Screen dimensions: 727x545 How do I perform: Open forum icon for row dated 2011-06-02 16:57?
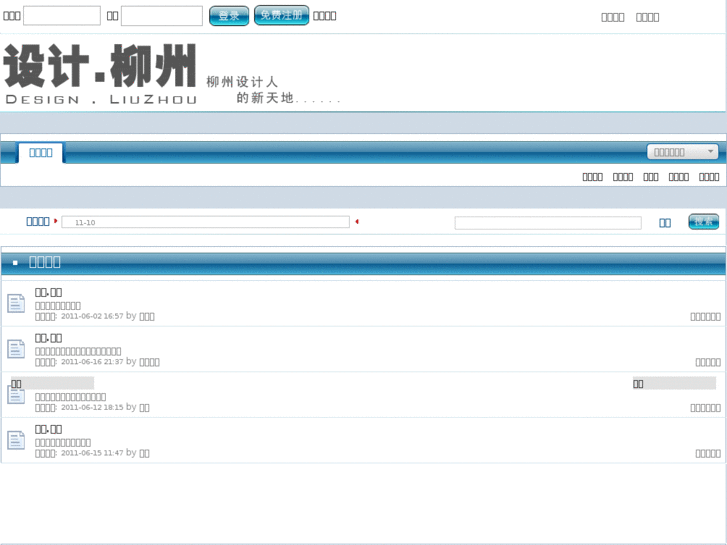pos(16,304)
